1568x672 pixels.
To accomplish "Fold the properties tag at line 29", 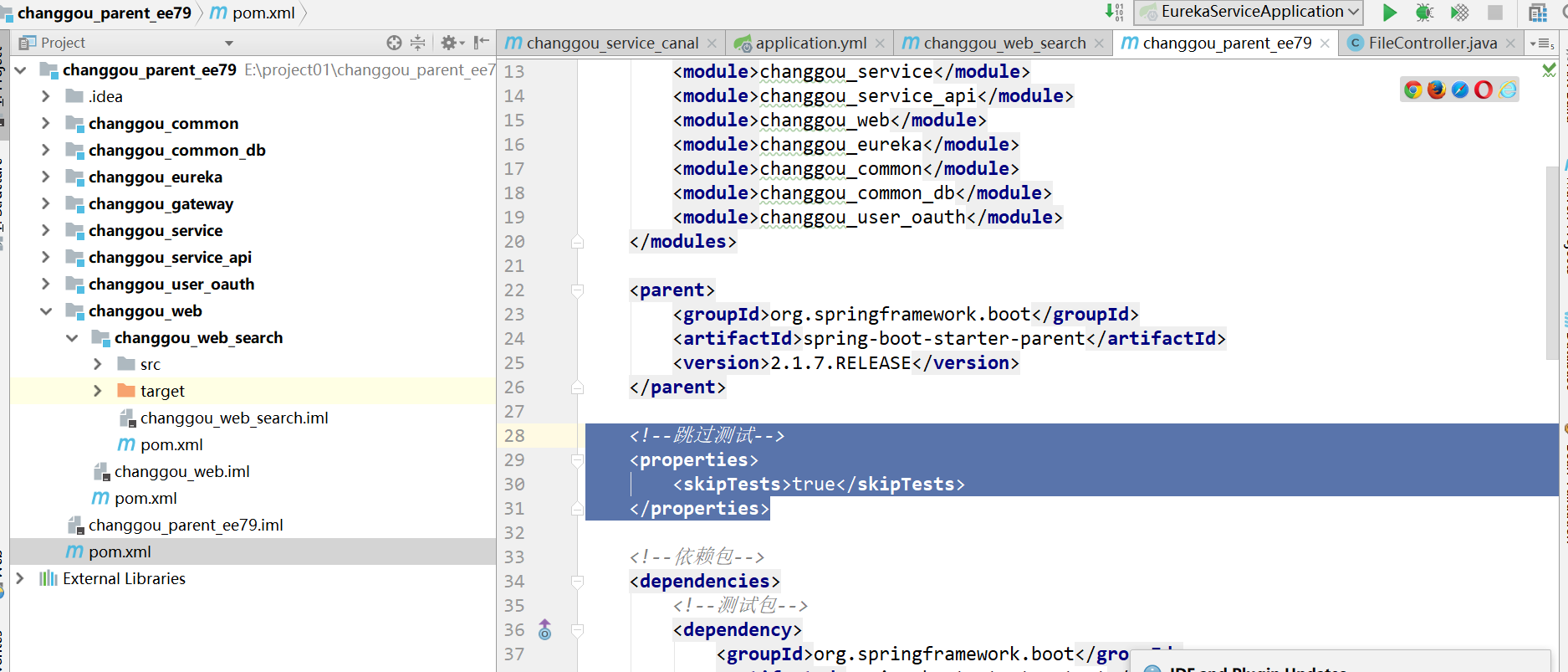I will click(577, 460).
